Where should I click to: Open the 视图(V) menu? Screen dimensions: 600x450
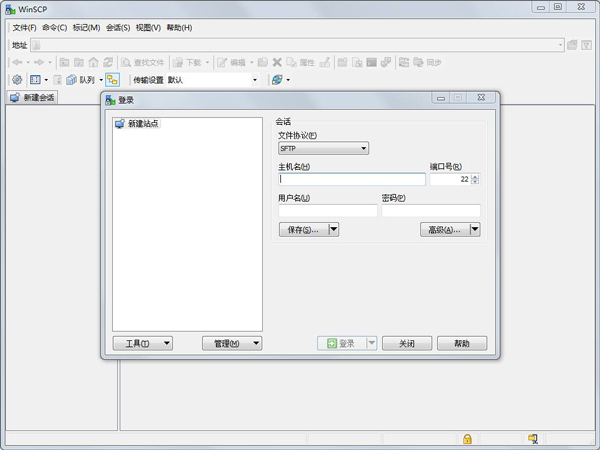click(148, 28)
